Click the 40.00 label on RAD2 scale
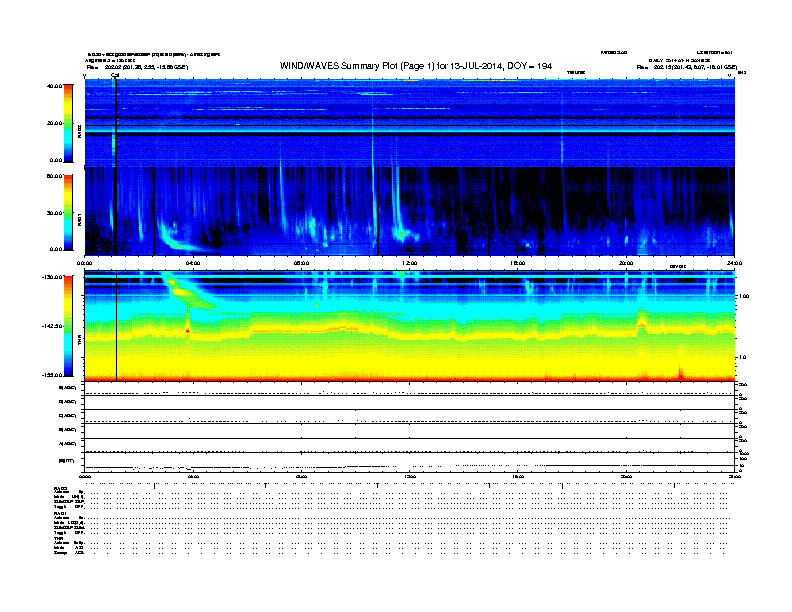The width and height of the screenshot is (792, 612). click(x=54, y=86)
